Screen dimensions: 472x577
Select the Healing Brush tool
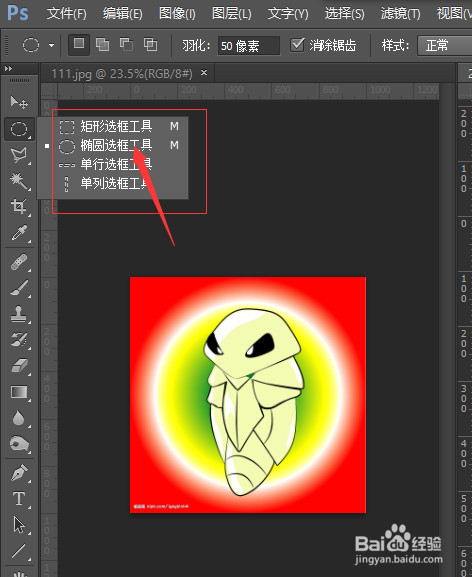(19, 262)
